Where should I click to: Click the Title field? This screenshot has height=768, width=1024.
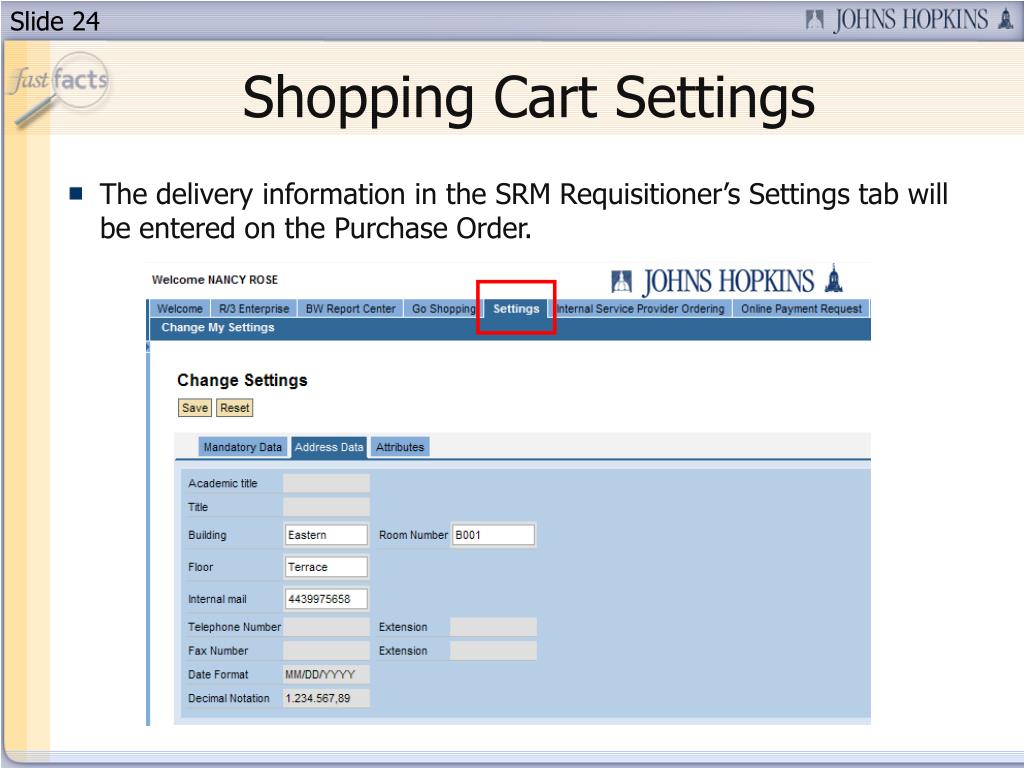tap(327, 507)
